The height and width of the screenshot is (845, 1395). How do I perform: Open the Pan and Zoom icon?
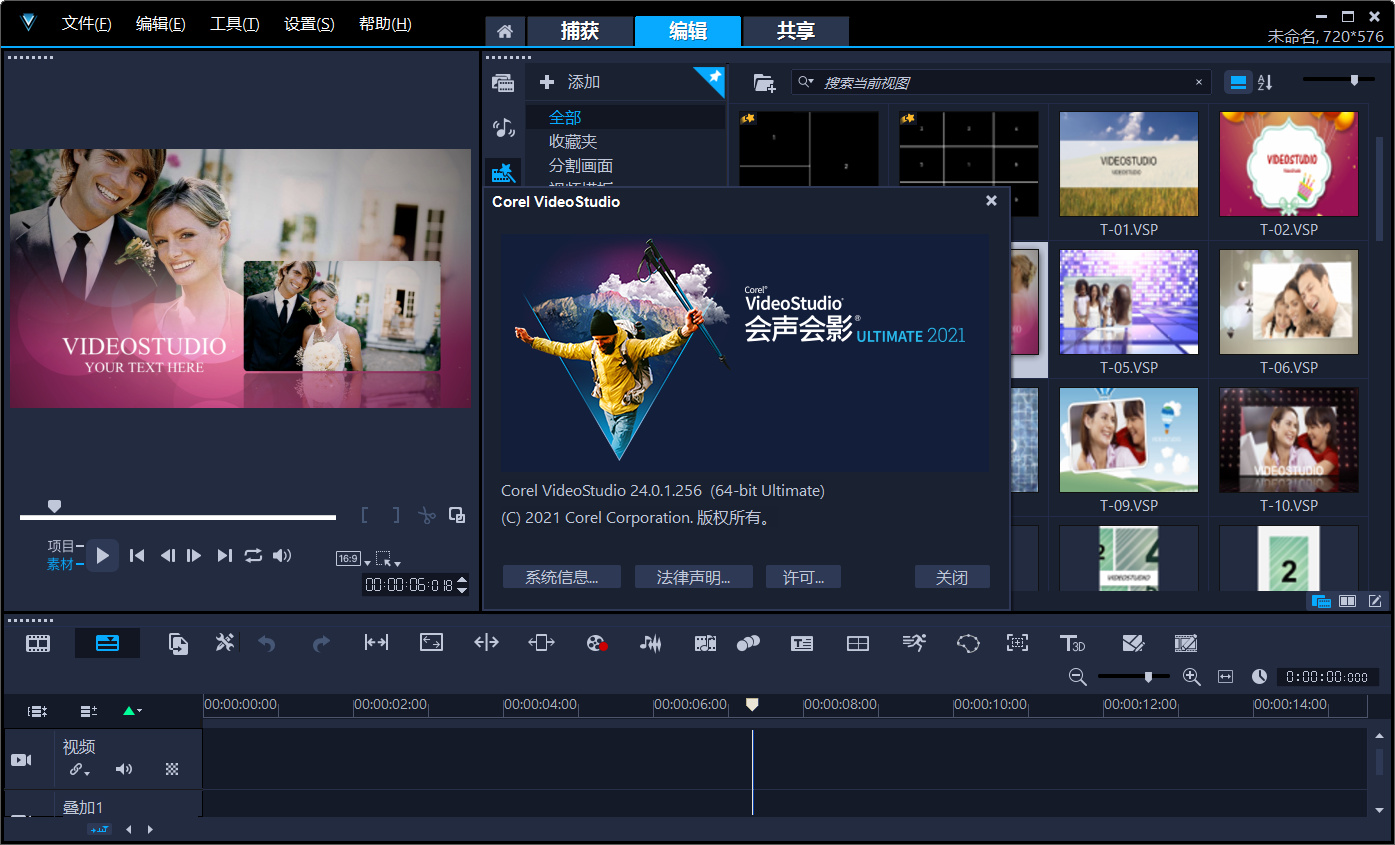click(1017, 643)
